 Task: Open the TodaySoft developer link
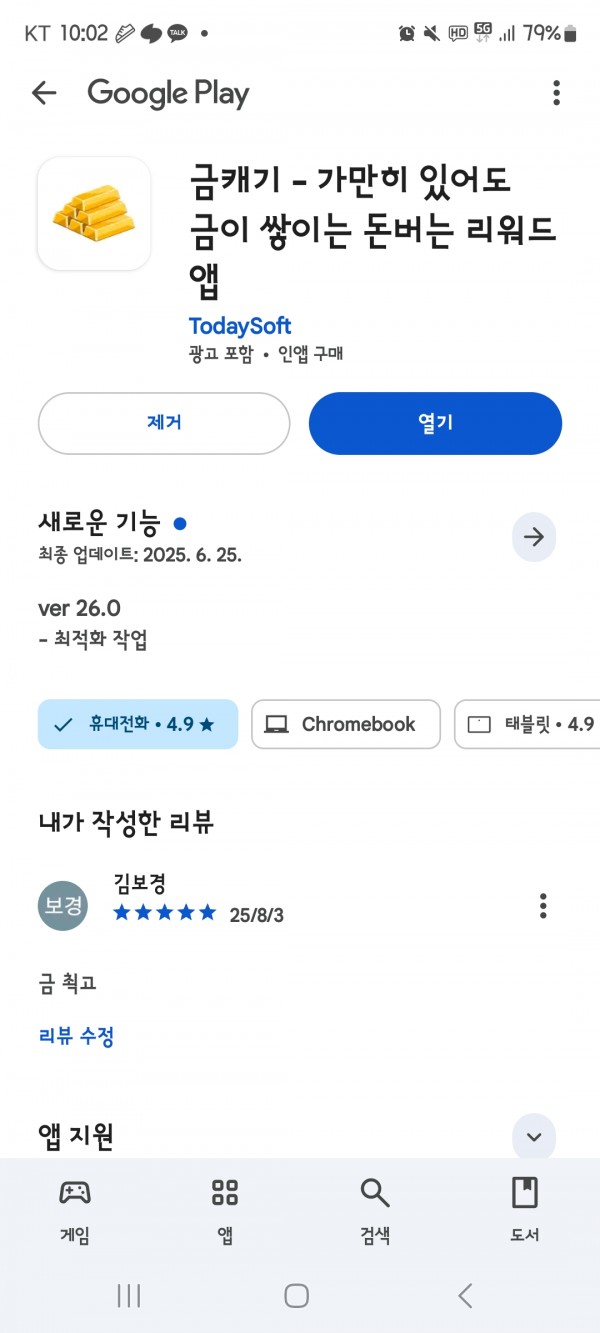[x=240, y=326]
